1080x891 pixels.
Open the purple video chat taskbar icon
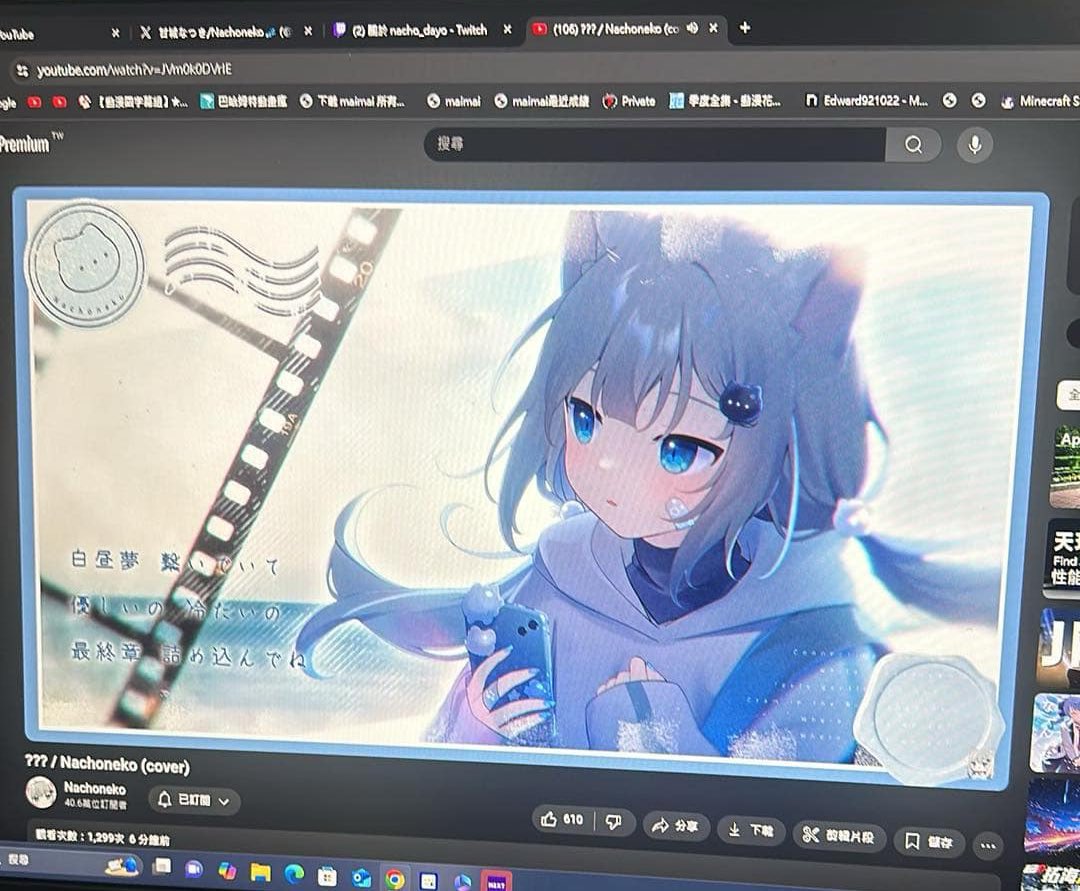click(194, 868)
